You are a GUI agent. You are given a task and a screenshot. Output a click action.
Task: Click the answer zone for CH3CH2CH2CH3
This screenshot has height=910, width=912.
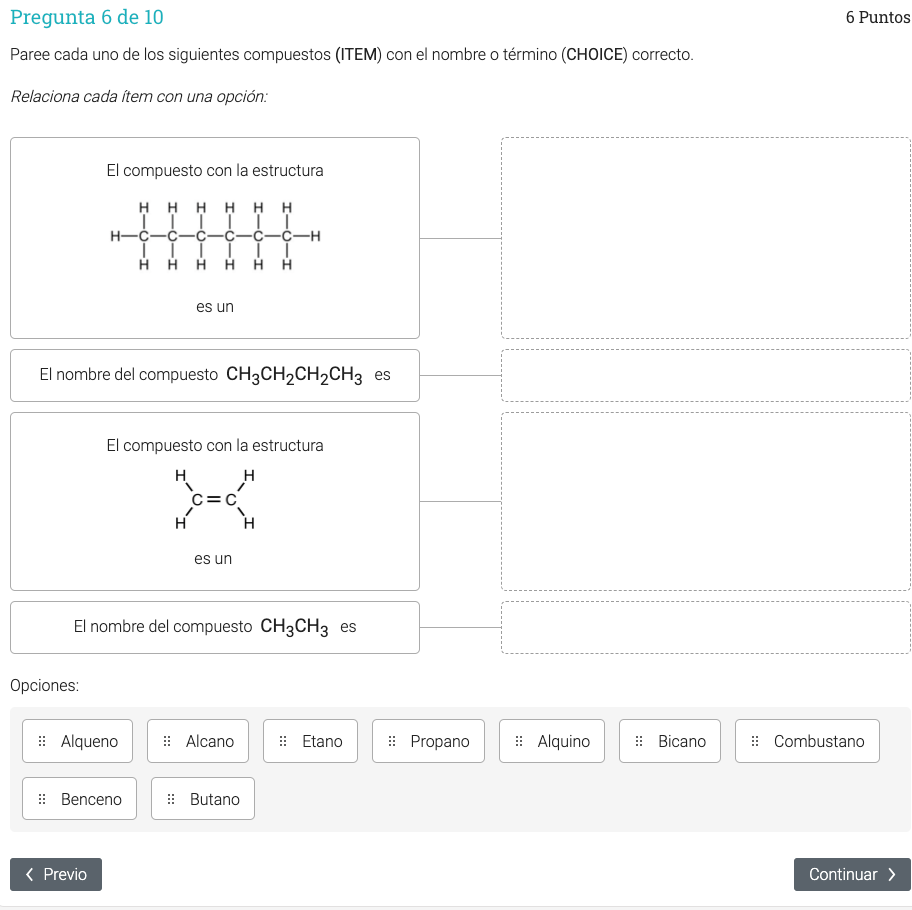click(x=705, y=375)
